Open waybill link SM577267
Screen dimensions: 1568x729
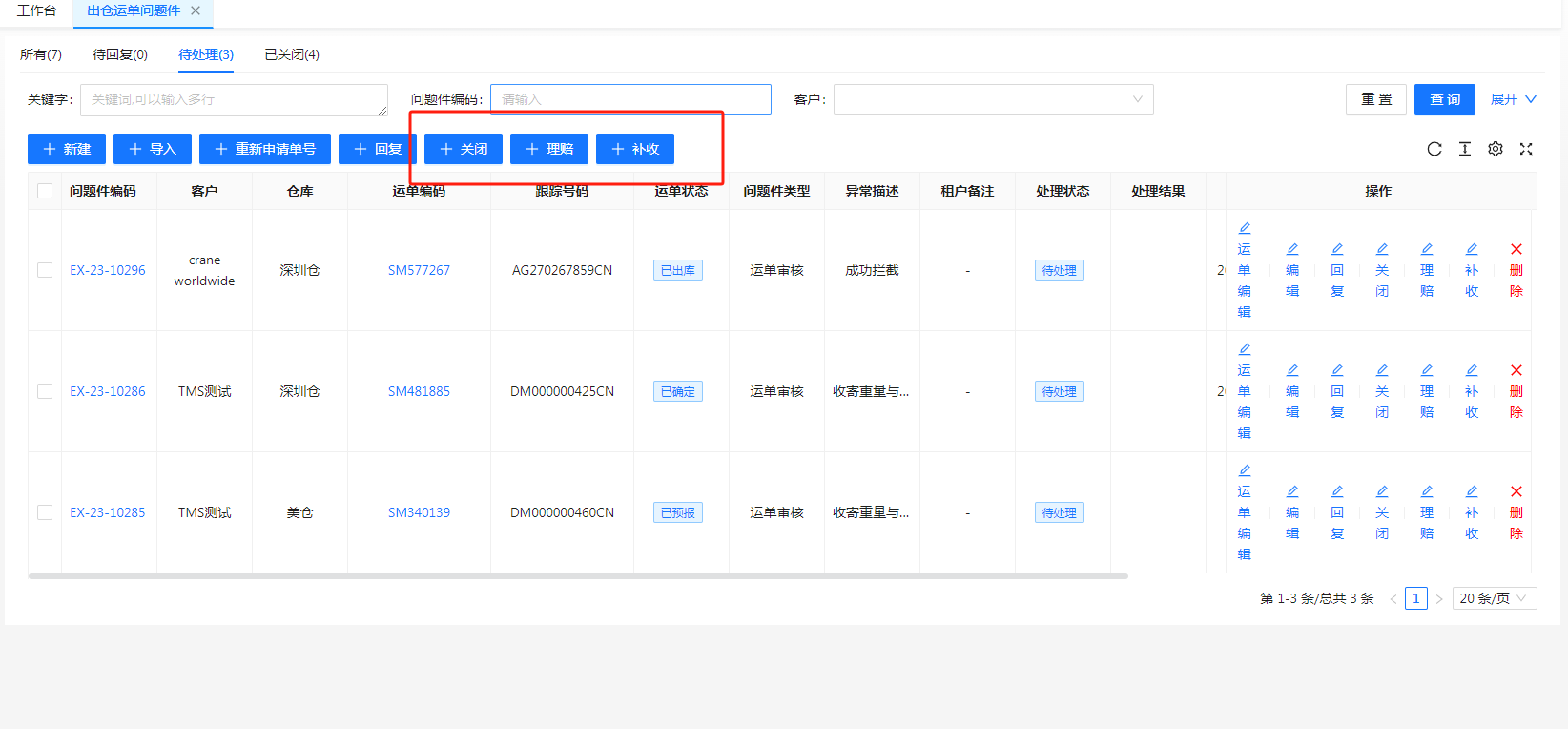(419, 270)
